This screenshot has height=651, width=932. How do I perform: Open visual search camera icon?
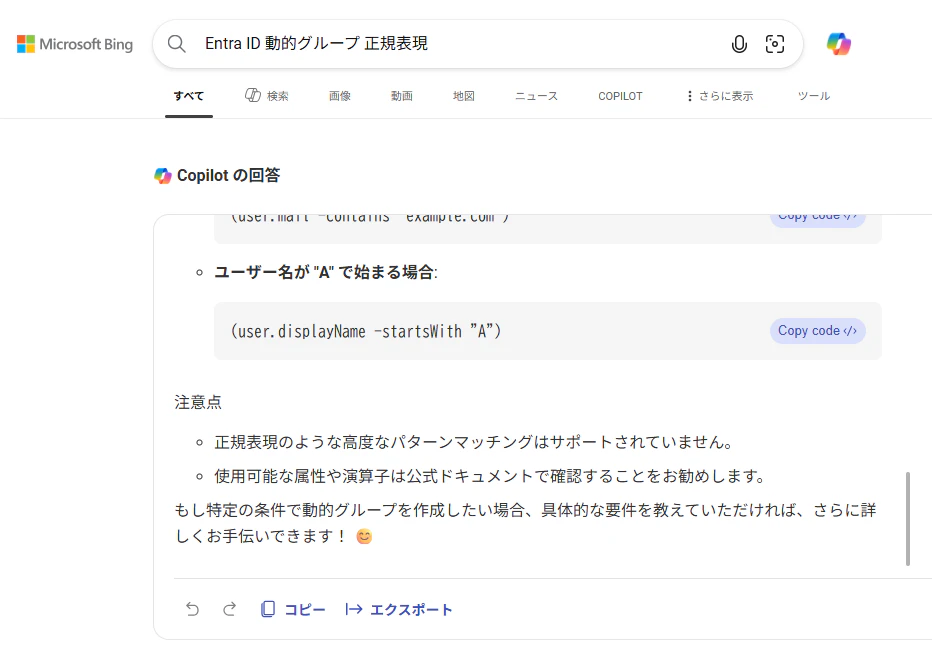[x=774, y=44]
